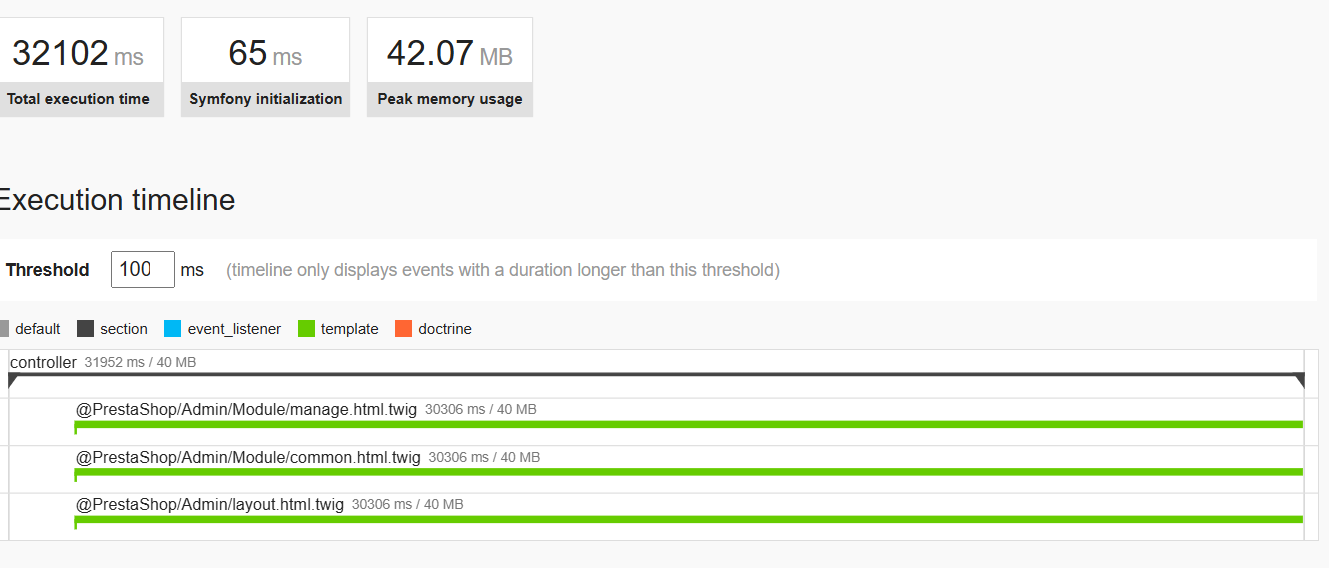
Task: Click the gray default legend swatch
Action: [x=4, y=329]
